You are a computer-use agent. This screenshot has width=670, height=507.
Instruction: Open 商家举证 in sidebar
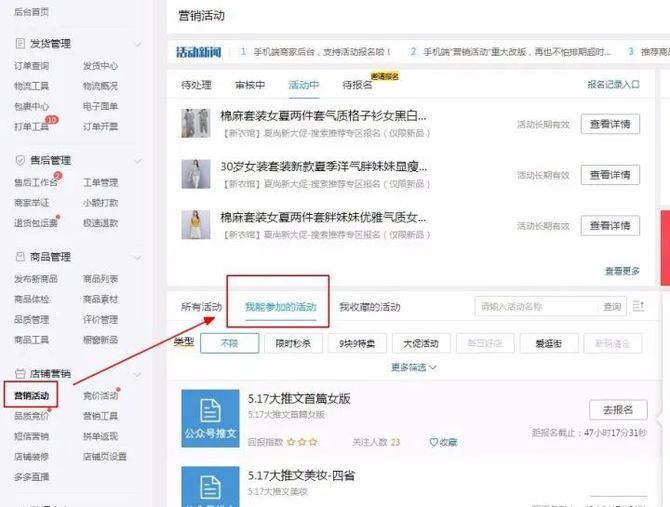(31, 202)
